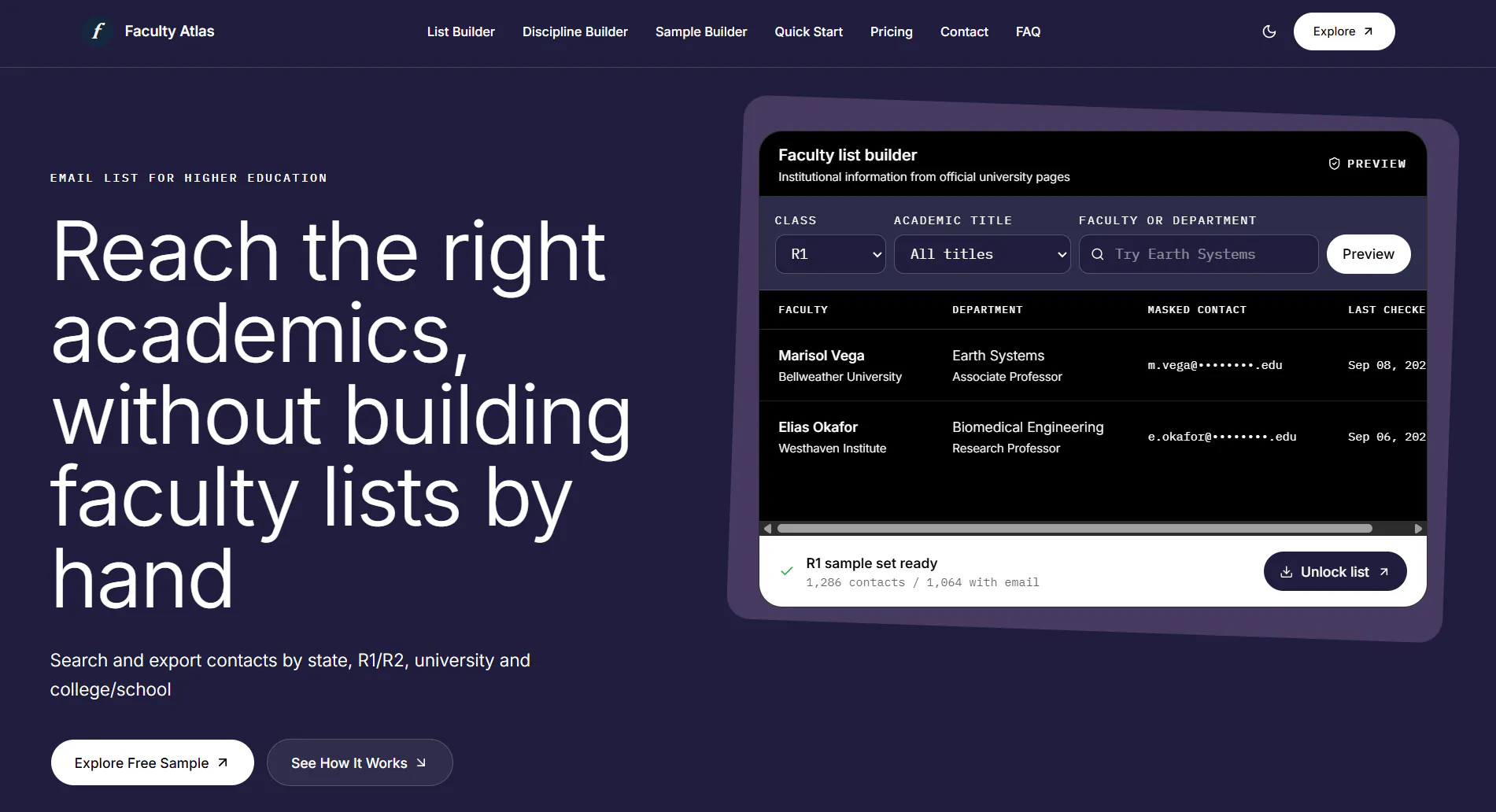This screenshot has height=812, width=1496.
Task: Open the List Builder nav item
Action: [460, 32]
